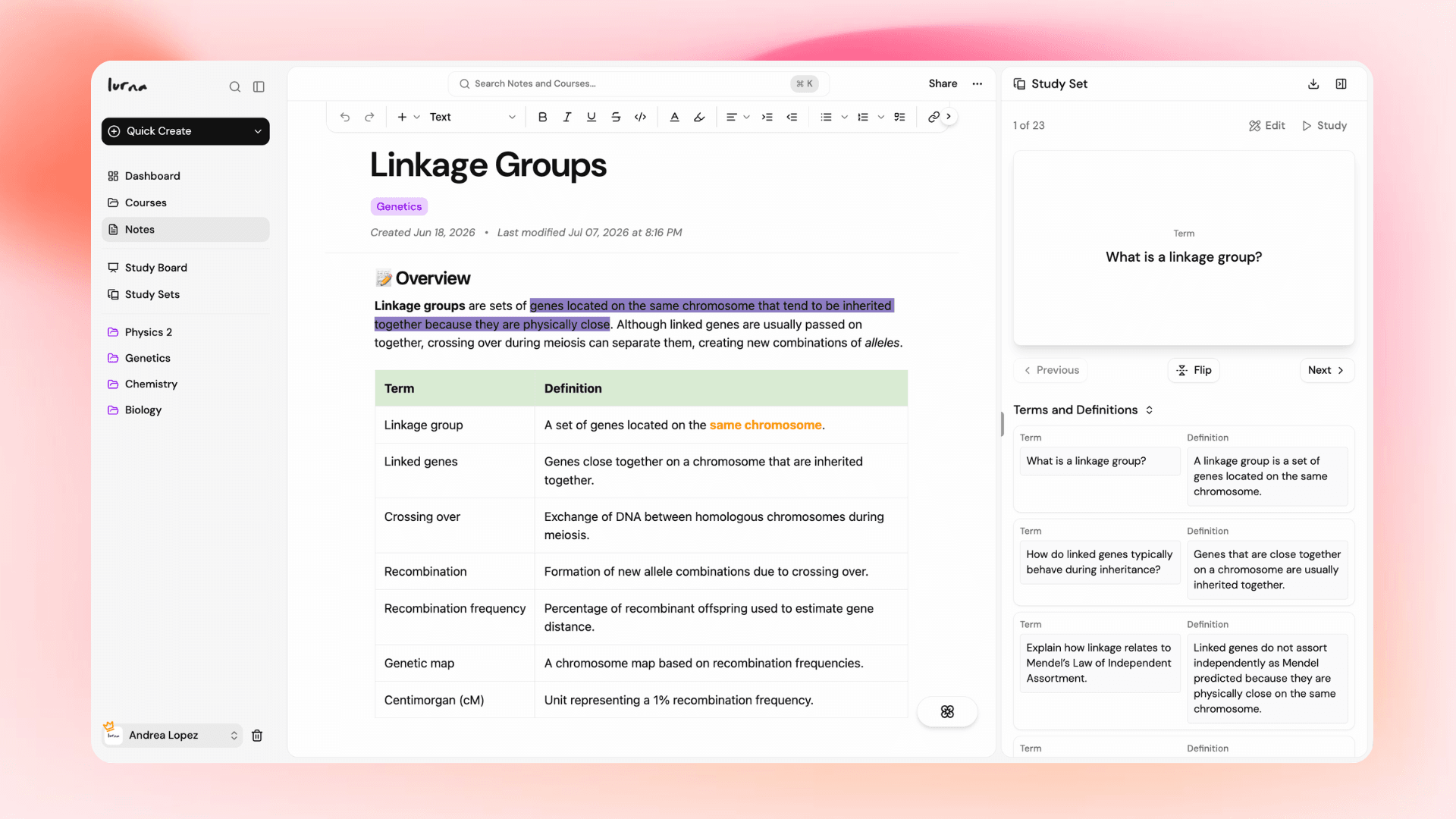The width and height of the screenshot is (1456, 819).
Task: Click the 'Centimorgan (cM)' table cell
Action: [455, 700]
